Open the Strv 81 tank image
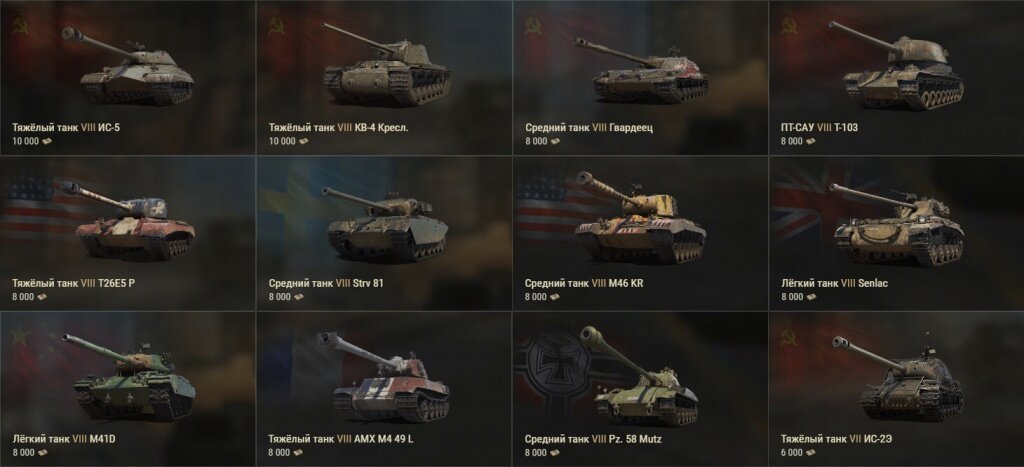The width and height of the screenshot is (1024, 467). [x=387, y=223]
